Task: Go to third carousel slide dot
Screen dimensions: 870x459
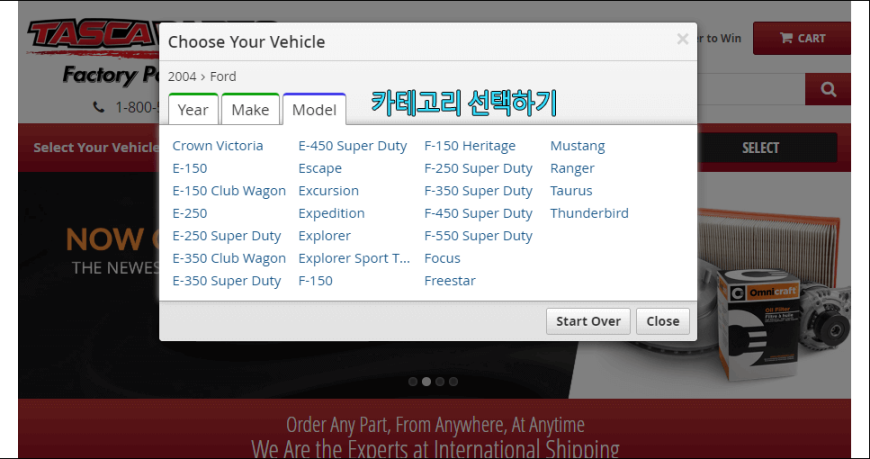Action: [x=440, y=381]
